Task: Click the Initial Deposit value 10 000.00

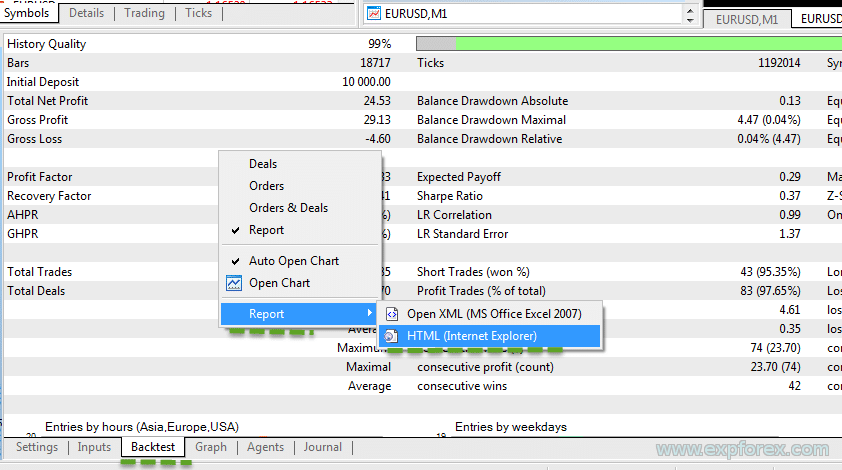Action: point(366,82)
